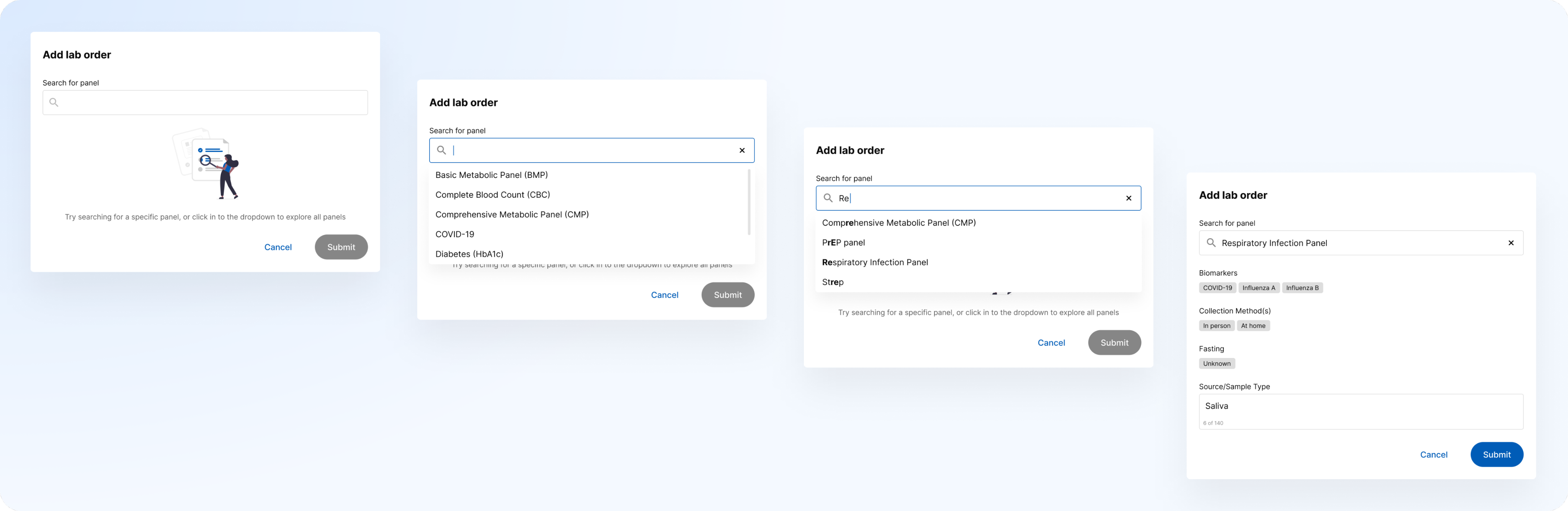Remove the selected Respiratory Infection Panel with X
The image size is (1568, 511).
(1511, 243)
